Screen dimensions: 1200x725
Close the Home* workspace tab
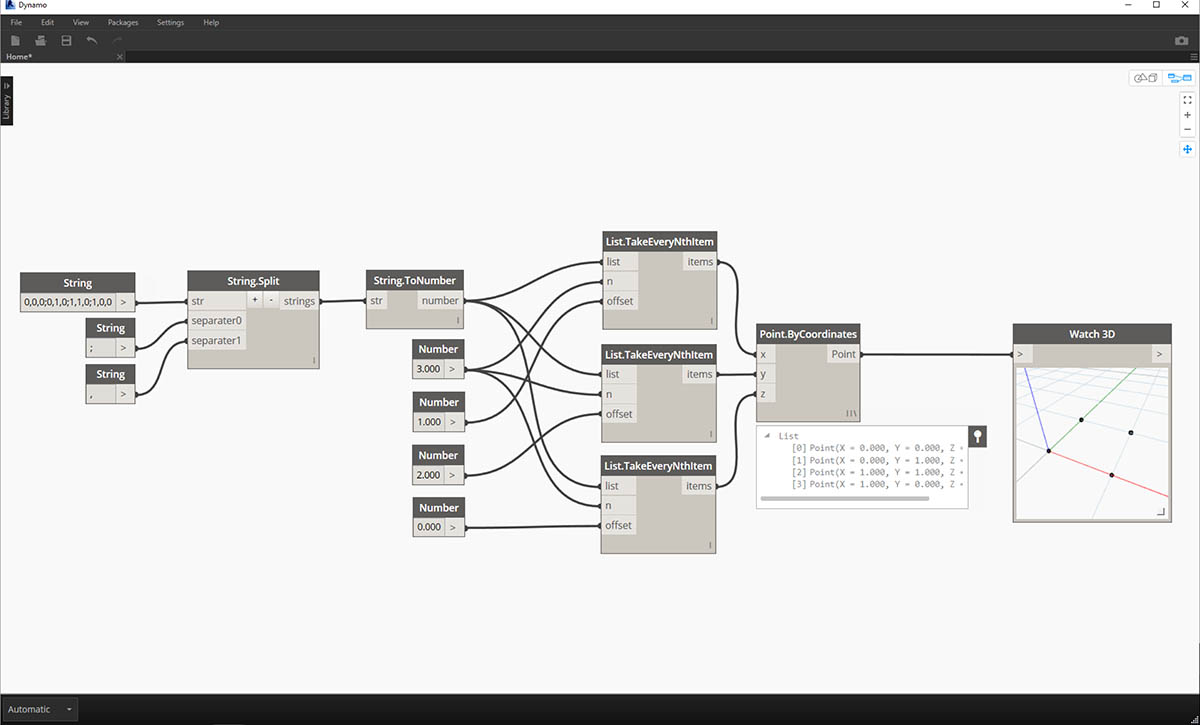tap(119, 57)
